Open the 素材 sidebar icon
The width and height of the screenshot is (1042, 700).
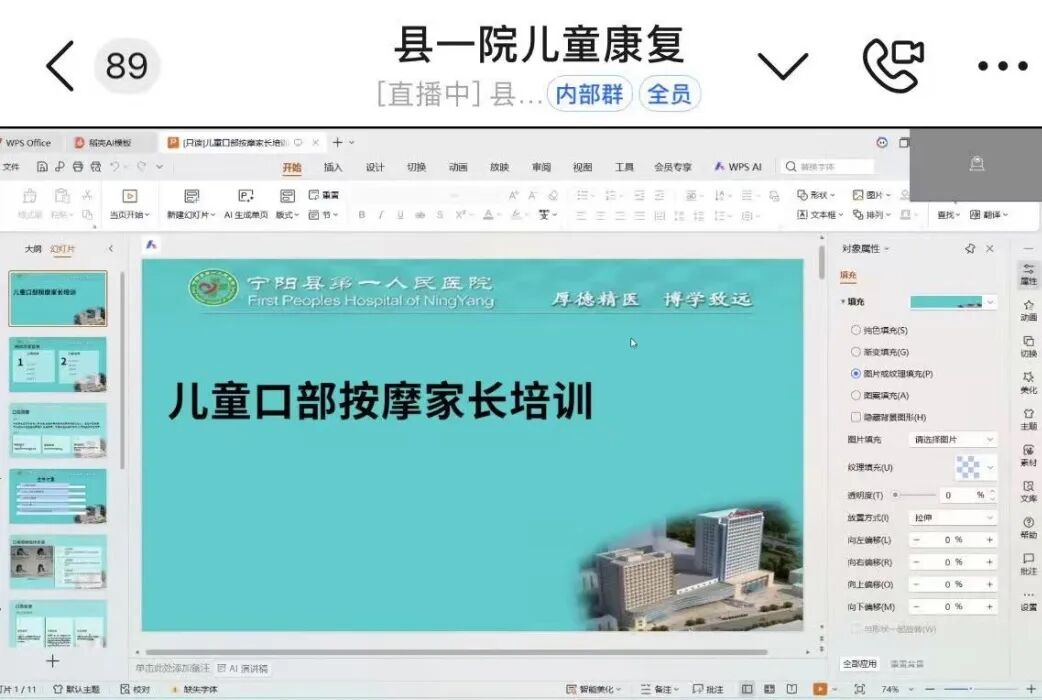(x=1029, y=455)
